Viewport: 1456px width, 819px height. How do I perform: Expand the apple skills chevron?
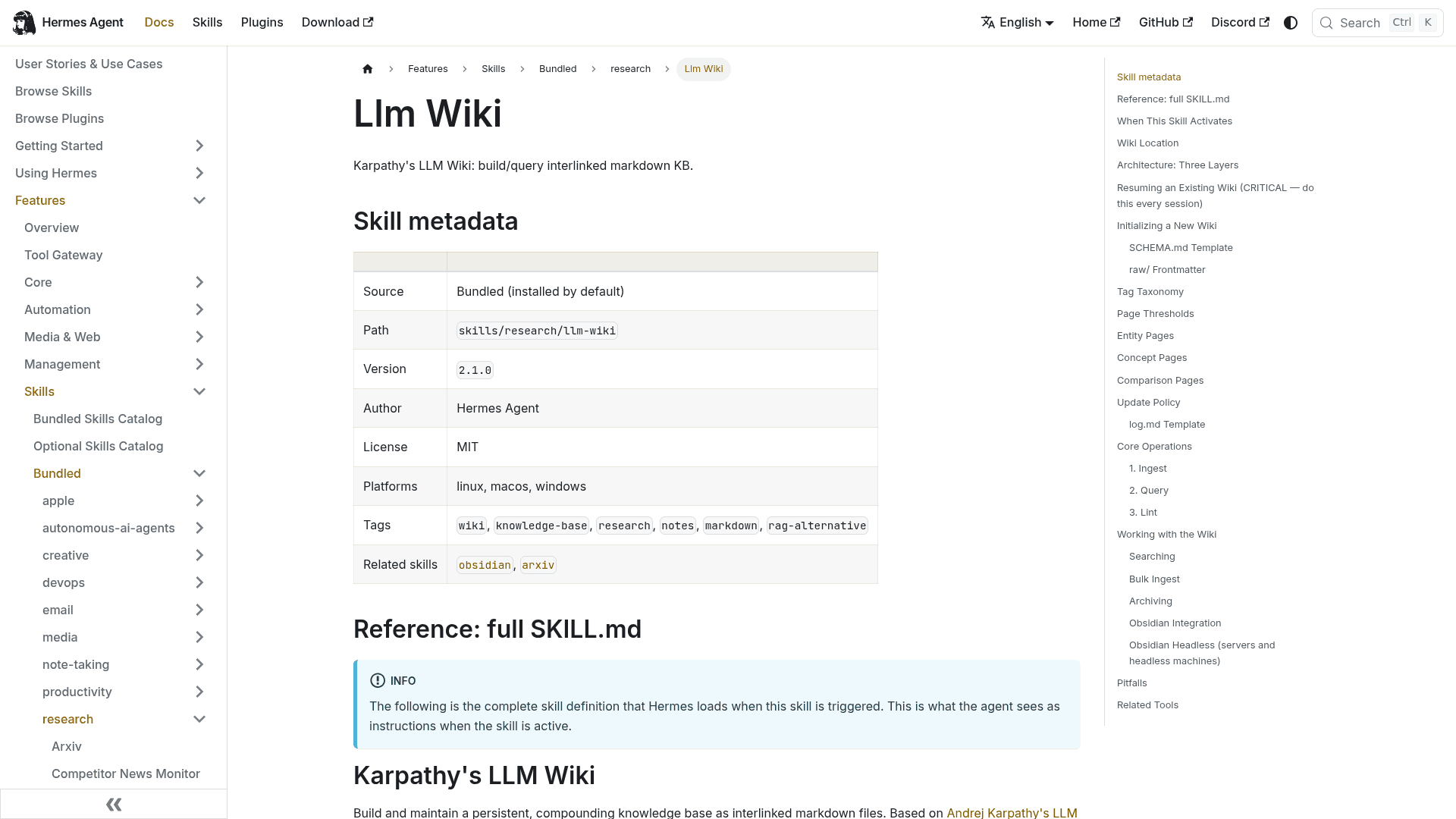199,500
